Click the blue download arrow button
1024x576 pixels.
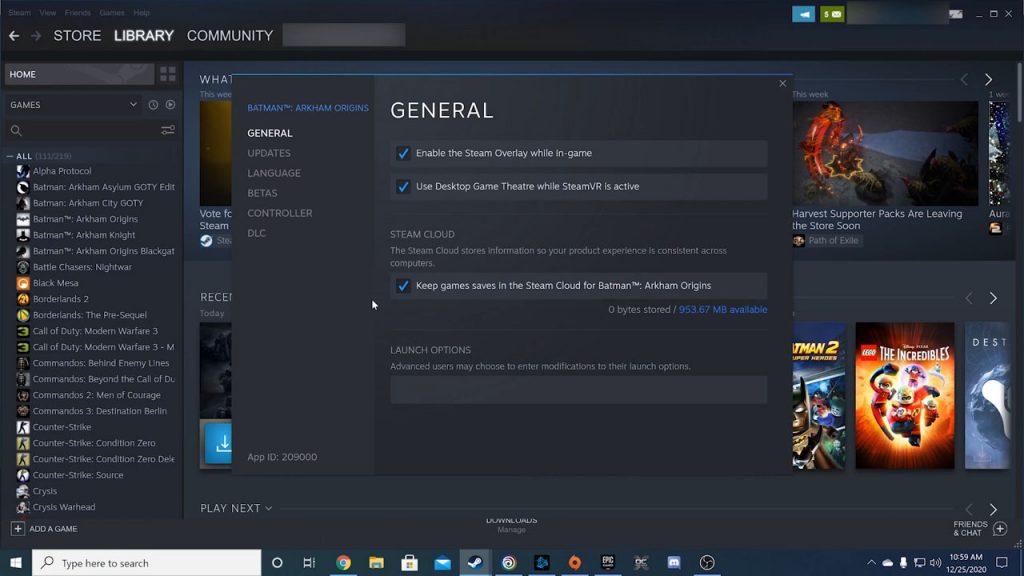point(218,443)
